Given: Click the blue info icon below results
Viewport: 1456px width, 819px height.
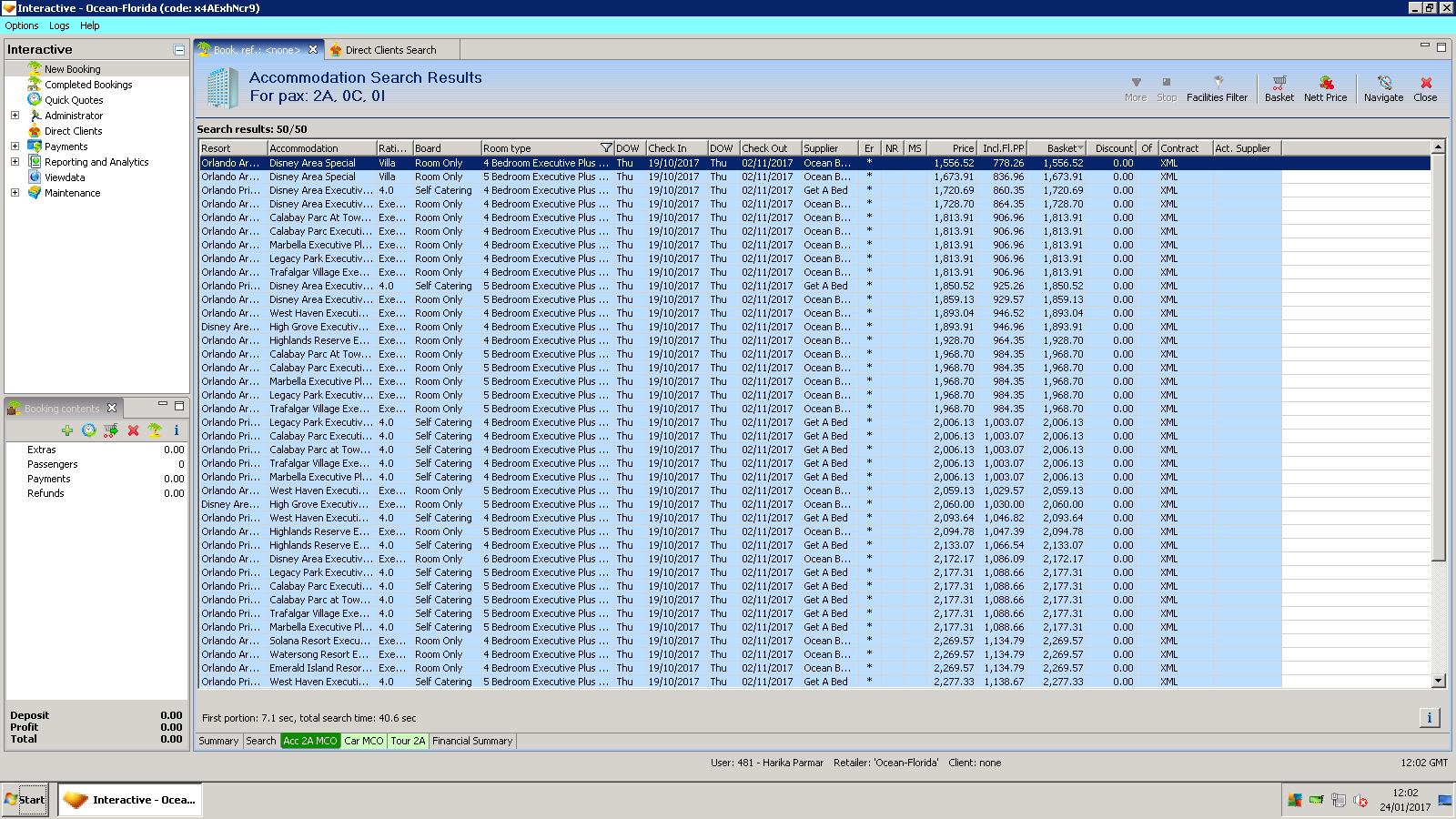Looking at the screenshot, I should [1429, 718].
